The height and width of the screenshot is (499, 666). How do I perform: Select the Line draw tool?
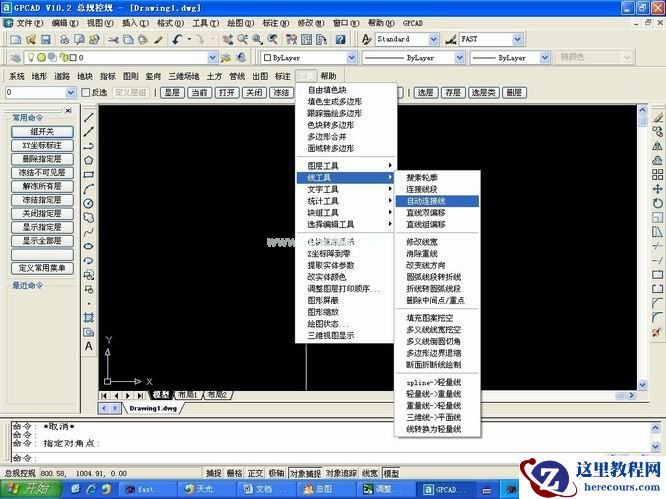(x=88, y=117)
